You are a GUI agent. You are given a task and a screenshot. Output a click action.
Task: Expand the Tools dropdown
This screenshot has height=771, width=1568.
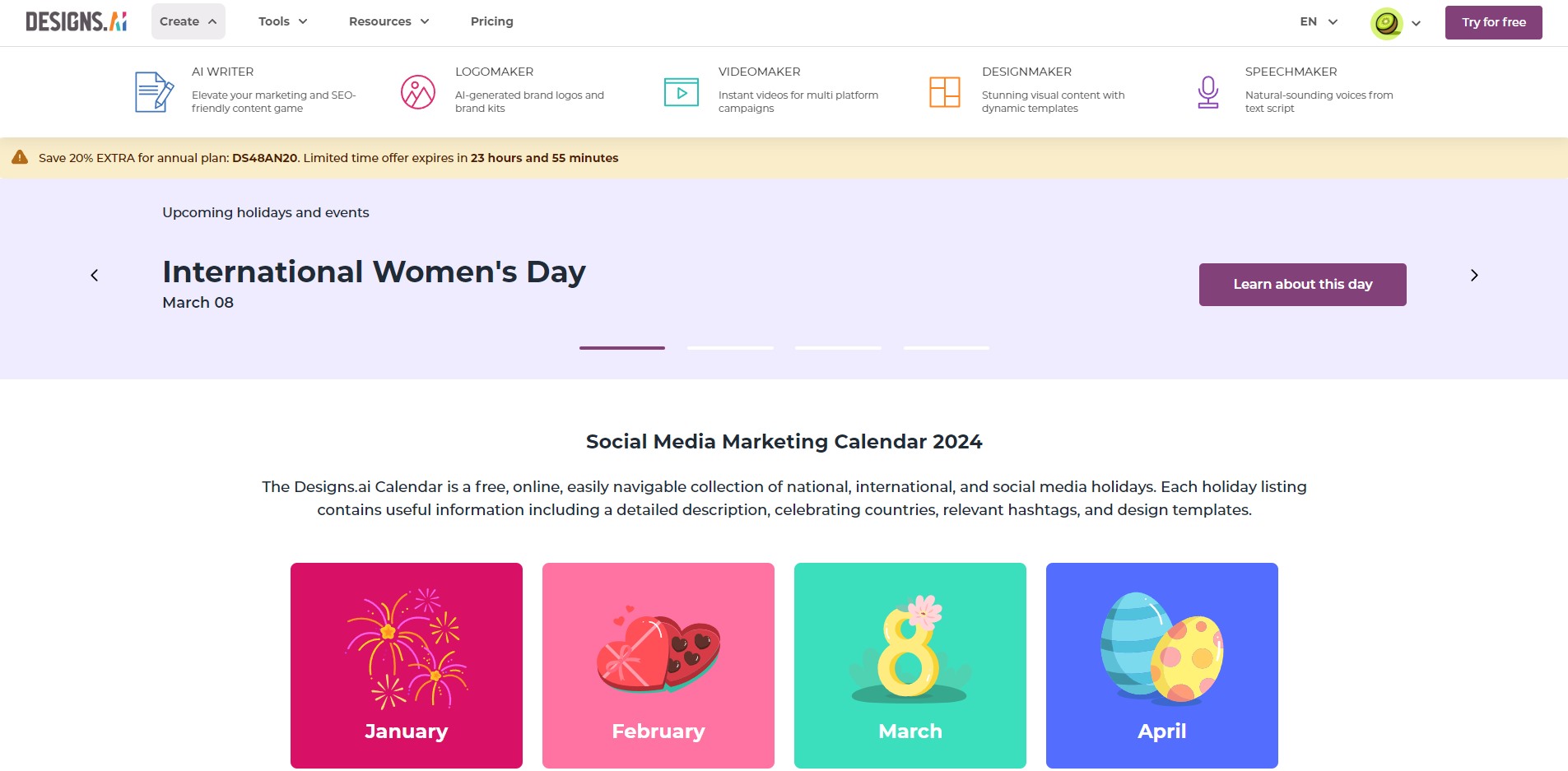283,21
